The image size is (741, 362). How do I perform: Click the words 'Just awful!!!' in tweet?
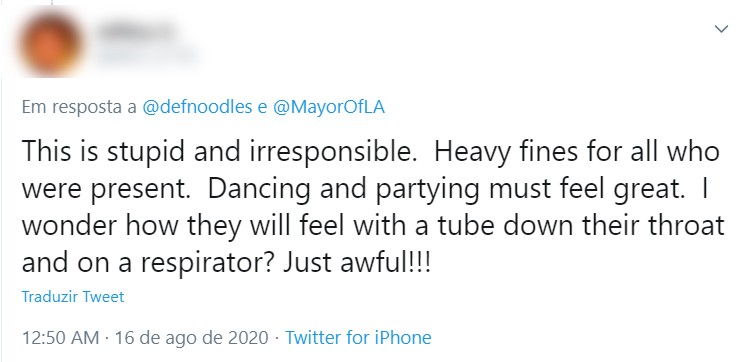pos(357,262)
